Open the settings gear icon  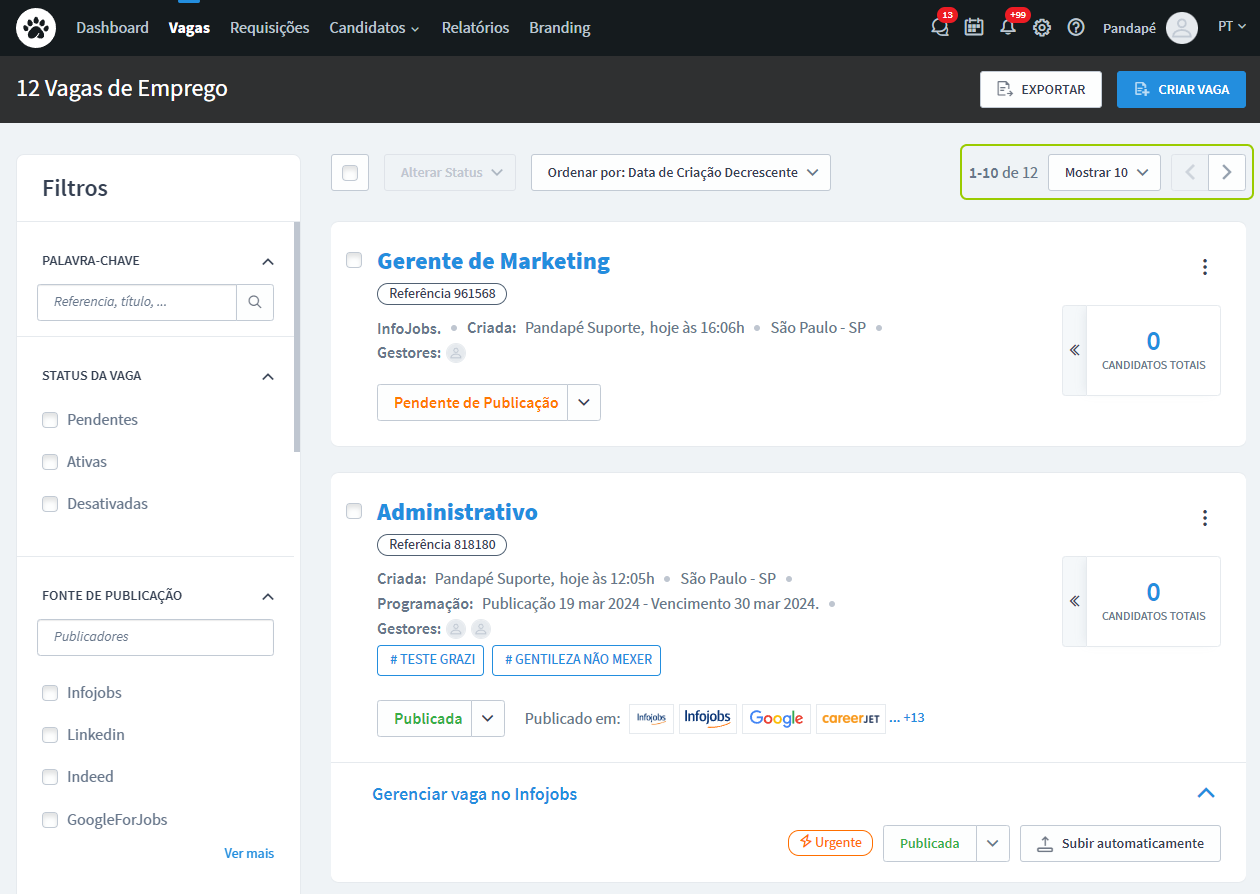1042,28
